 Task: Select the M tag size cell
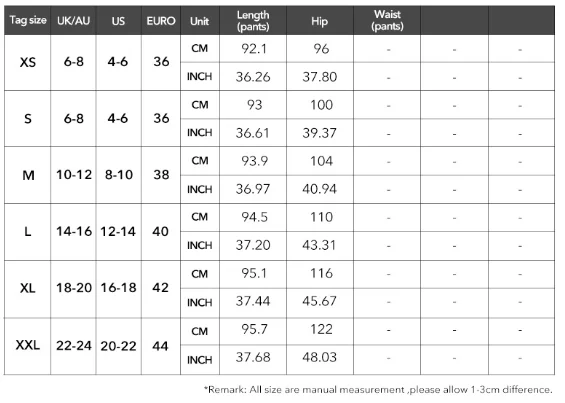click(x=27, y=175)
